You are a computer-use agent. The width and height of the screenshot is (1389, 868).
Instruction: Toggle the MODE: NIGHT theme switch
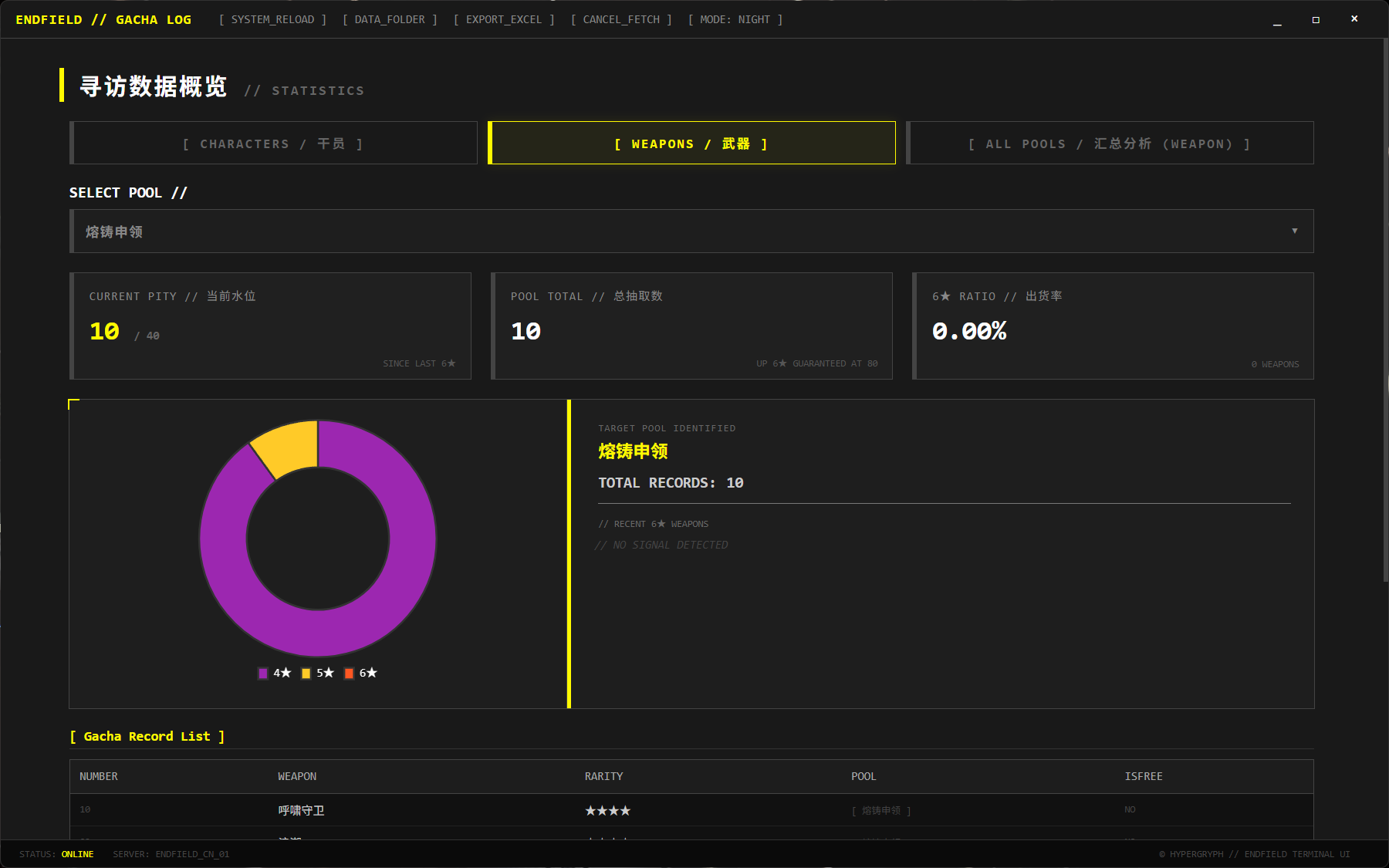click(x=735, y=19)
